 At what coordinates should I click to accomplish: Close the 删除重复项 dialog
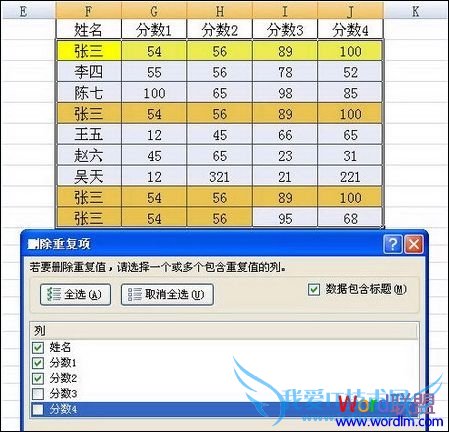[x=414, y=244]
